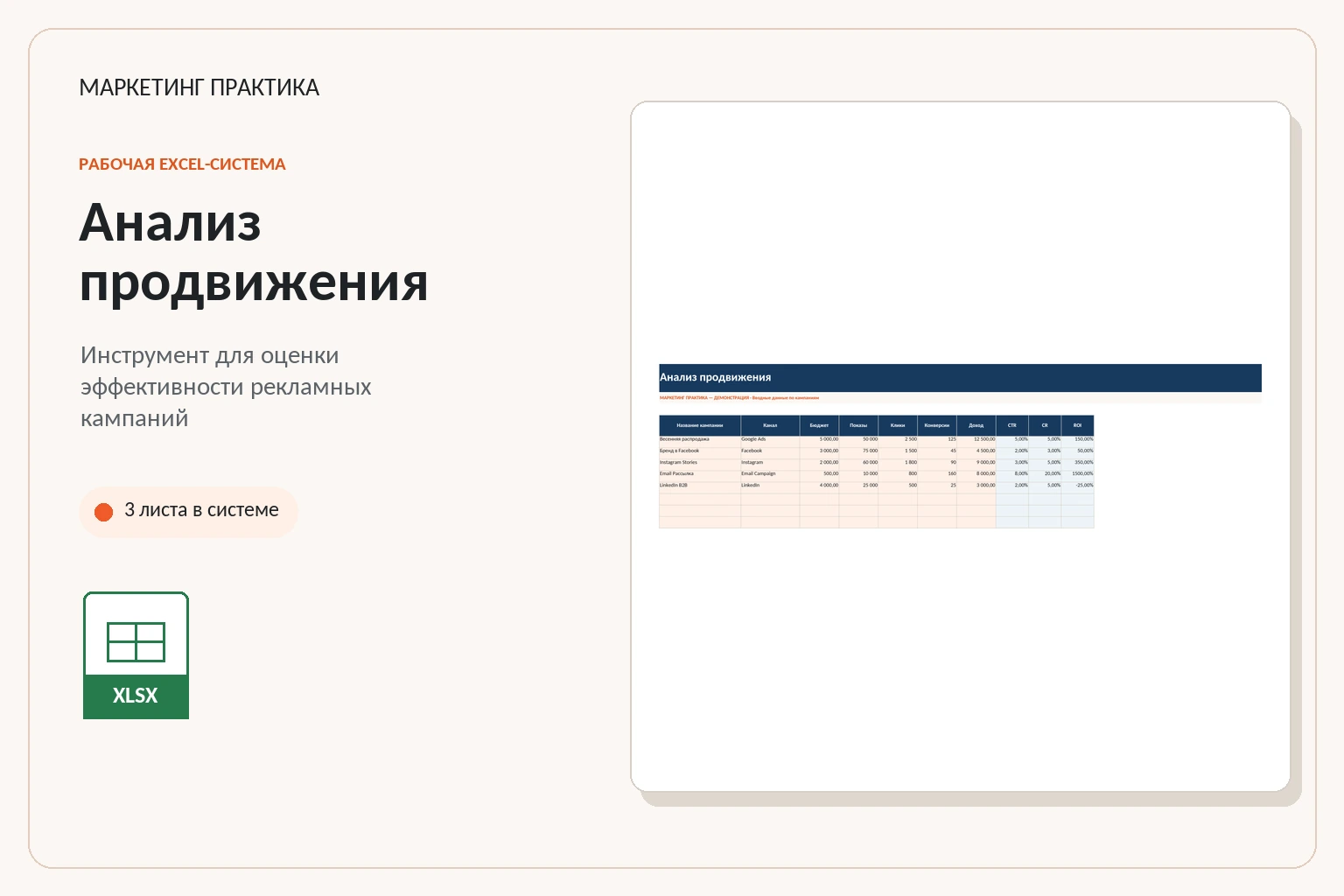1344x896 pixels.
Task: Select the 'Показы' column header
Action: click(858, 425)
